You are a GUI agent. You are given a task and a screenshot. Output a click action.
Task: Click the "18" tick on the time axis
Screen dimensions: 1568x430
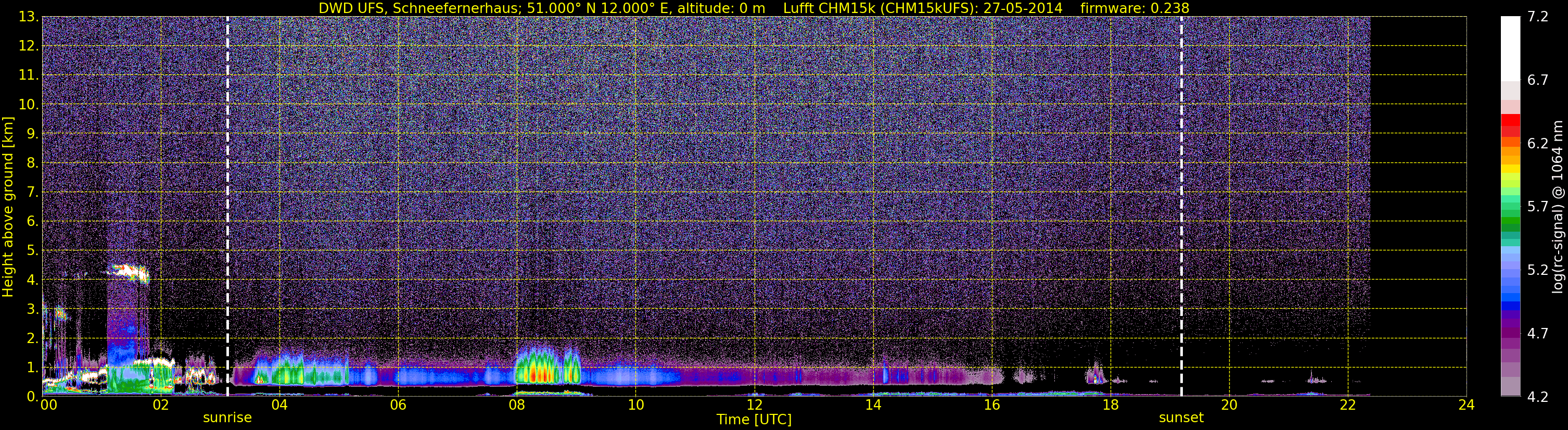[1110, 405]
